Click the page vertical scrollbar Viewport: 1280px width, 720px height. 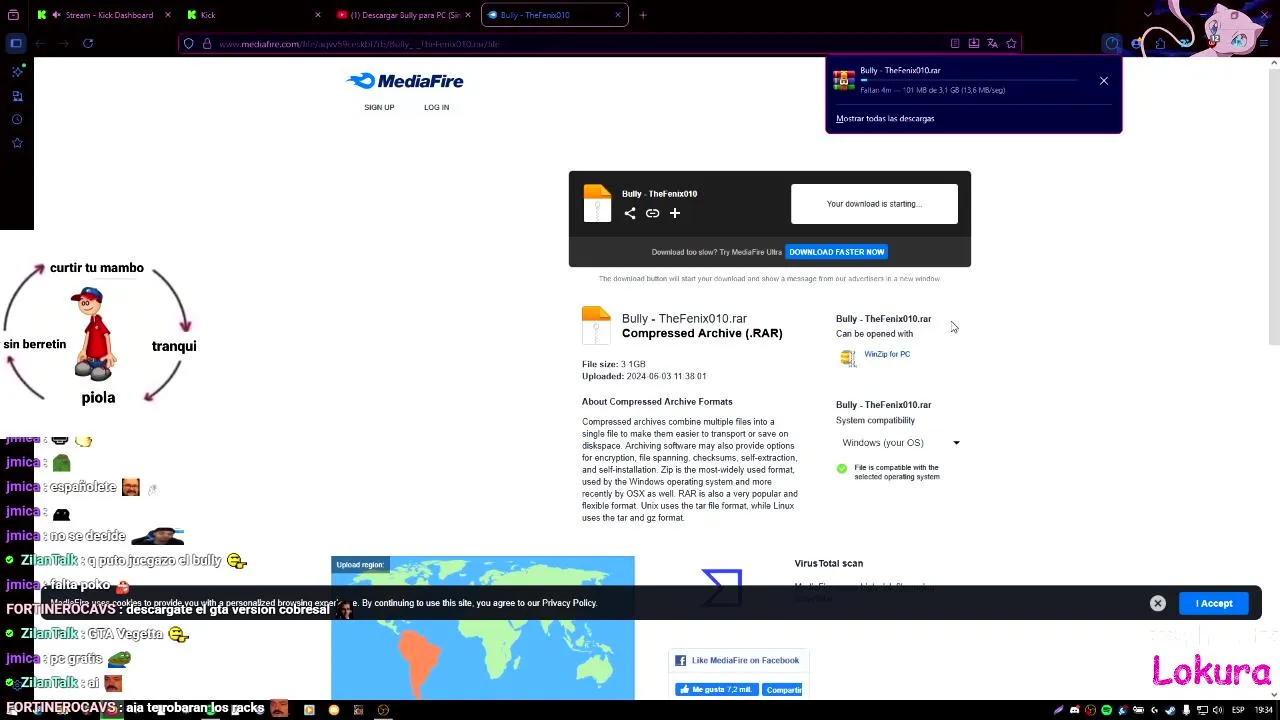[1273, 208]
